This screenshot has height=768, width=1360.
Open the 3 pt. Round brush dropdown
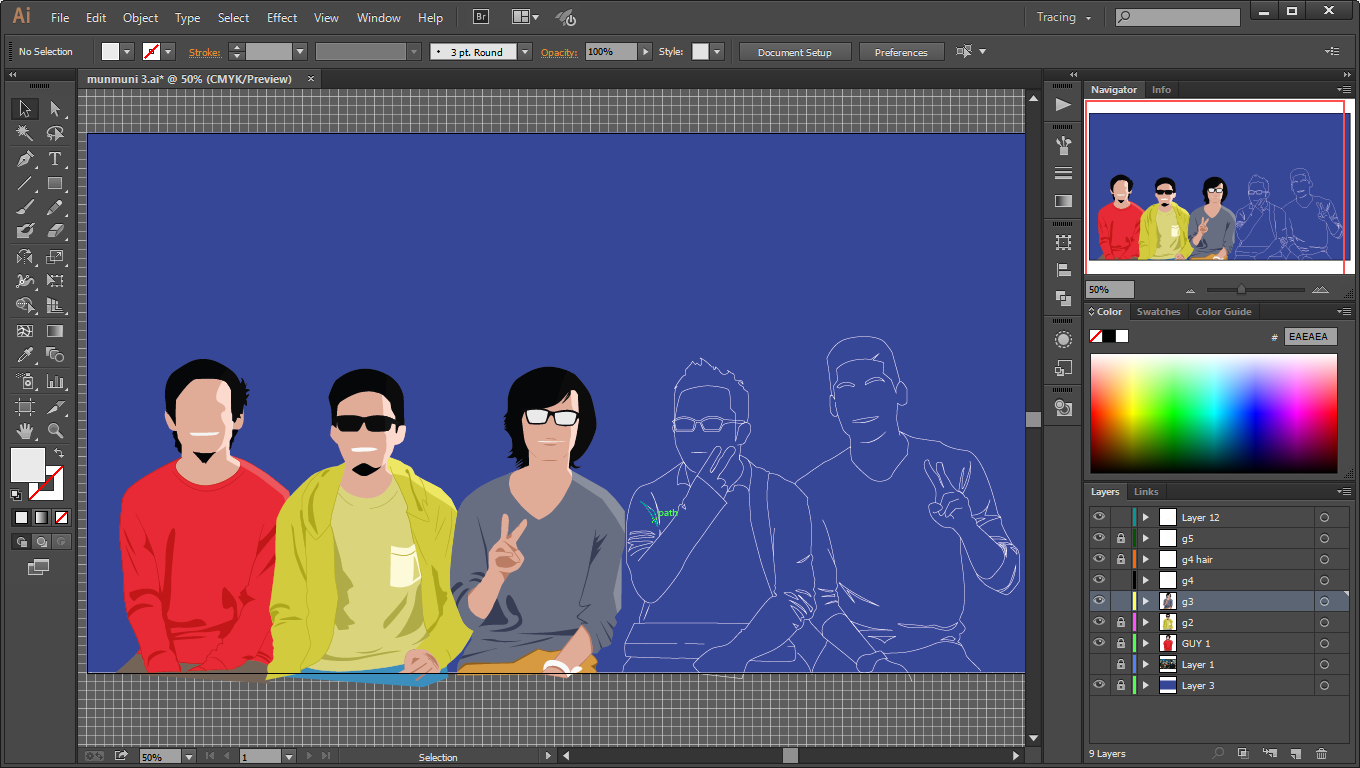pos(525,52)
